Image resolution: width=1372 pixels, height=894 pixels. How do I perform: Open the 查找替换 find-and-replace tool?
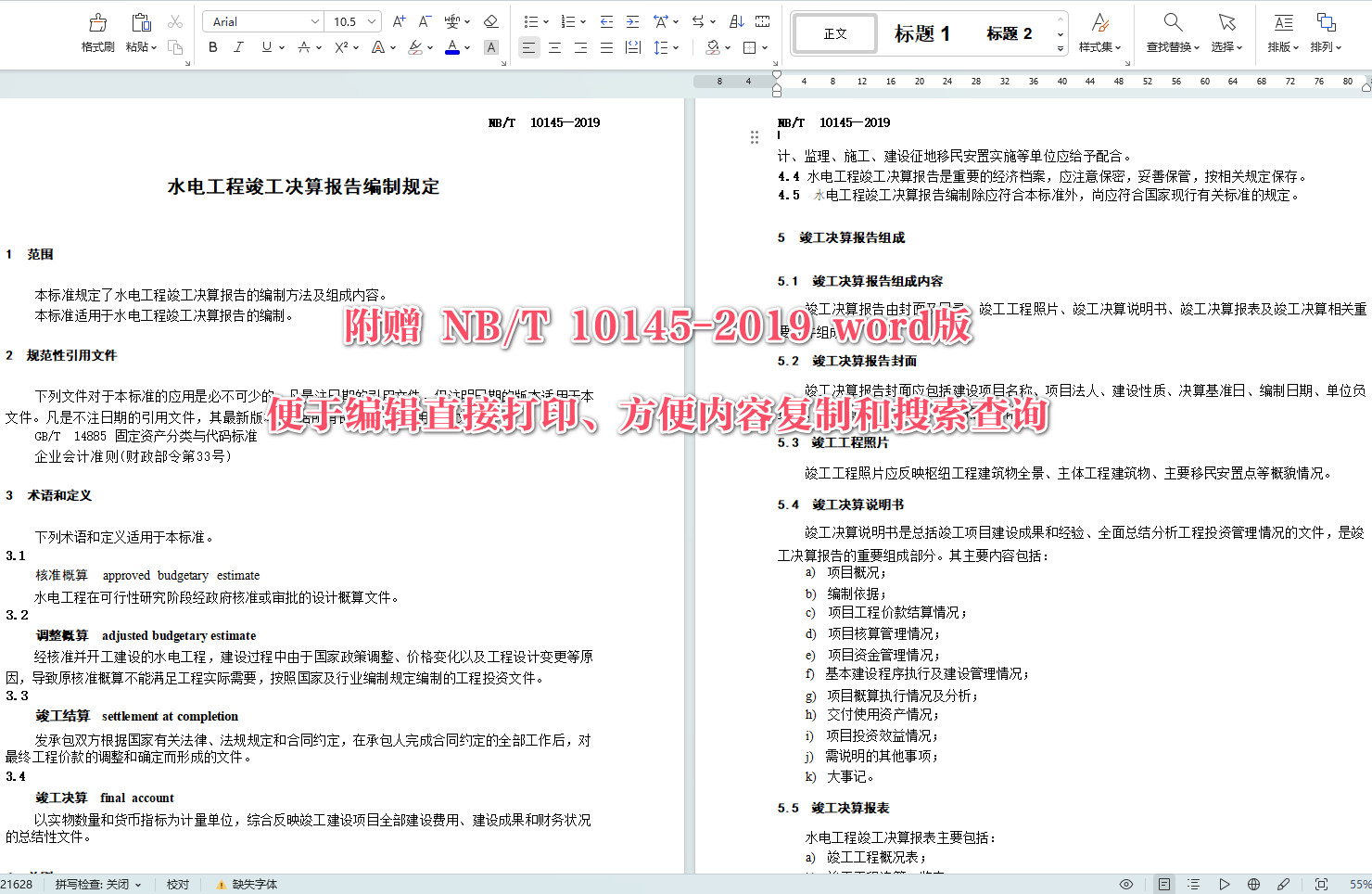pyautogui.click(x=1171, y=34)
